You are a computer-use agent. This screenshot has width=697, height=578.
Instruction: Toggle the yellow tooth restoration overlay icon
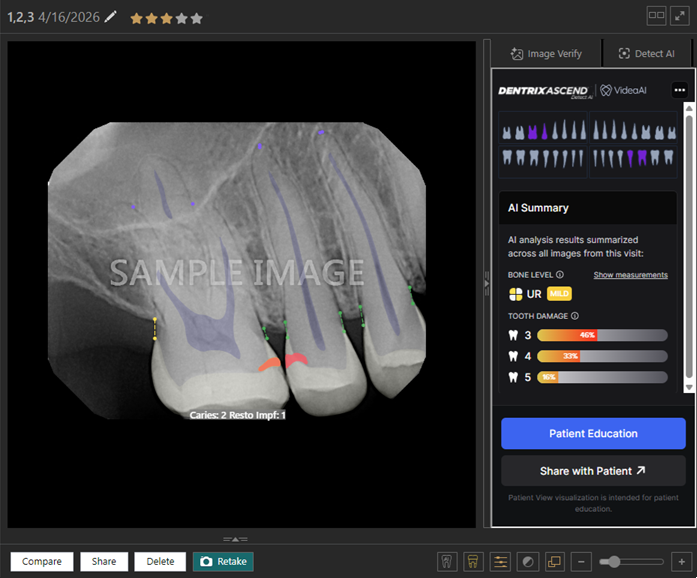pos(474,562)
